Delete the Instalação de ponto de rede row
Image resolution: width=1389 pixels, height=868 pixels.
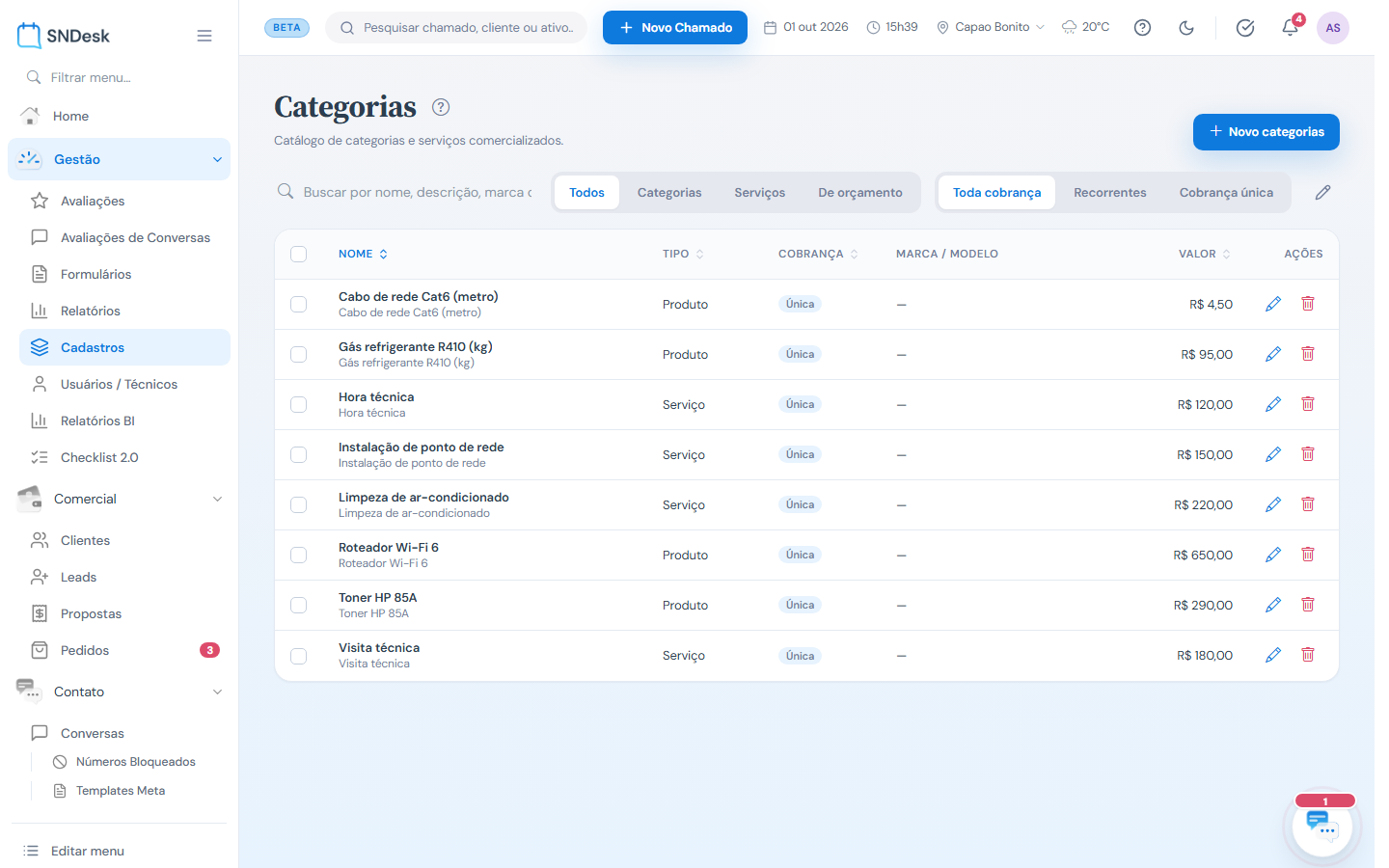point(1308,454)
